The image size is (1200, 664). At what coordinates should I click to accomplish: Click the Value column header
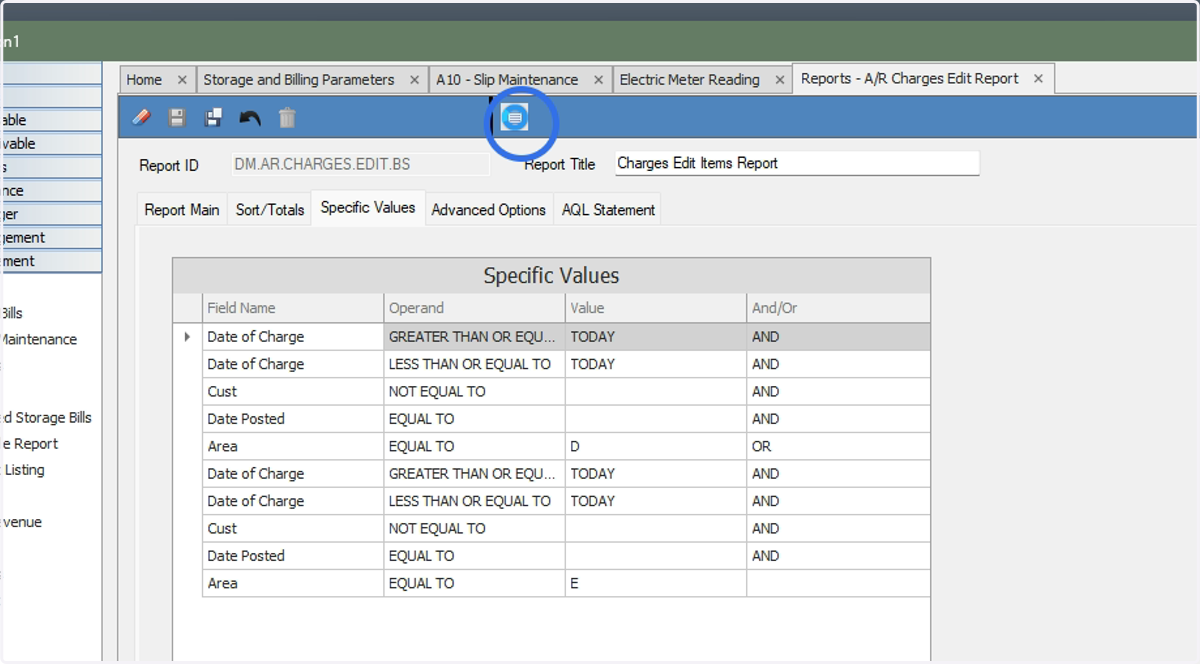click(656, 308)
